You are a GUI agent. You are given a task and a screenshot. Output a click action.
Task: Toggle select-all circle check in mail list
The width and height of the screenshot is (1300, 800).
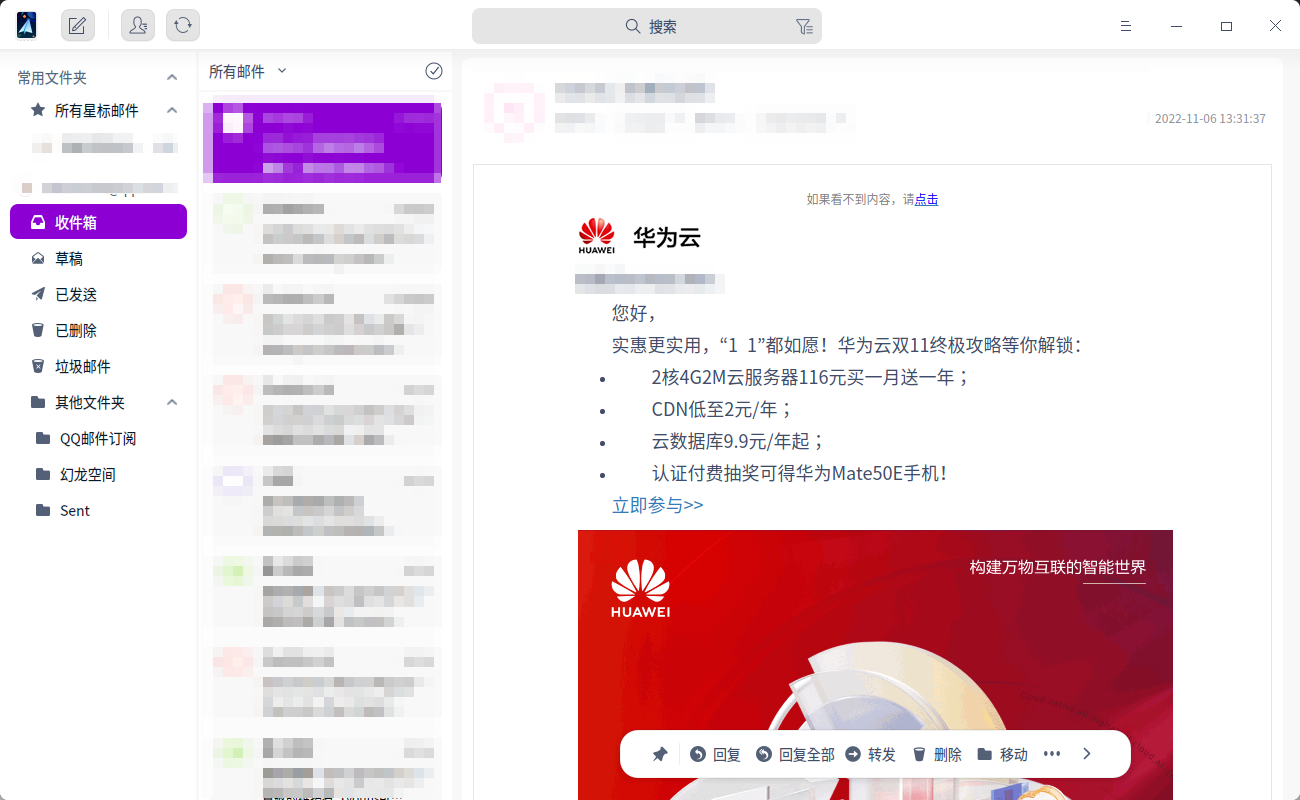[x=434, y=71]
